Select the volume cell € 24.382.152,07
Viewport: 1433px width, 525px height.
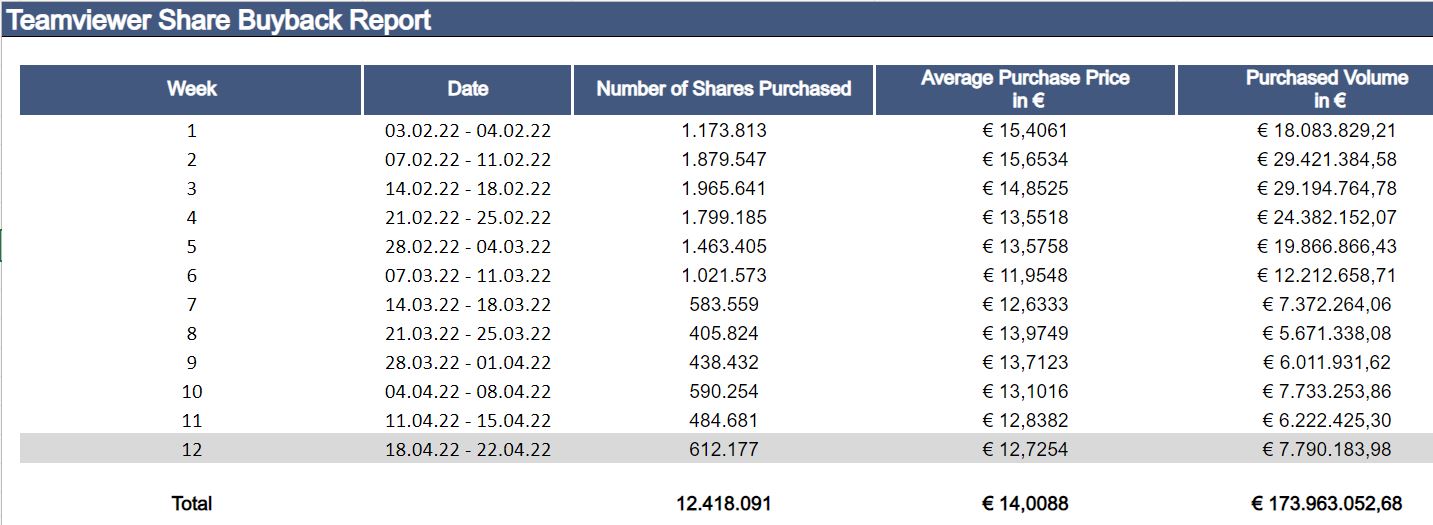pos(1326,217)
